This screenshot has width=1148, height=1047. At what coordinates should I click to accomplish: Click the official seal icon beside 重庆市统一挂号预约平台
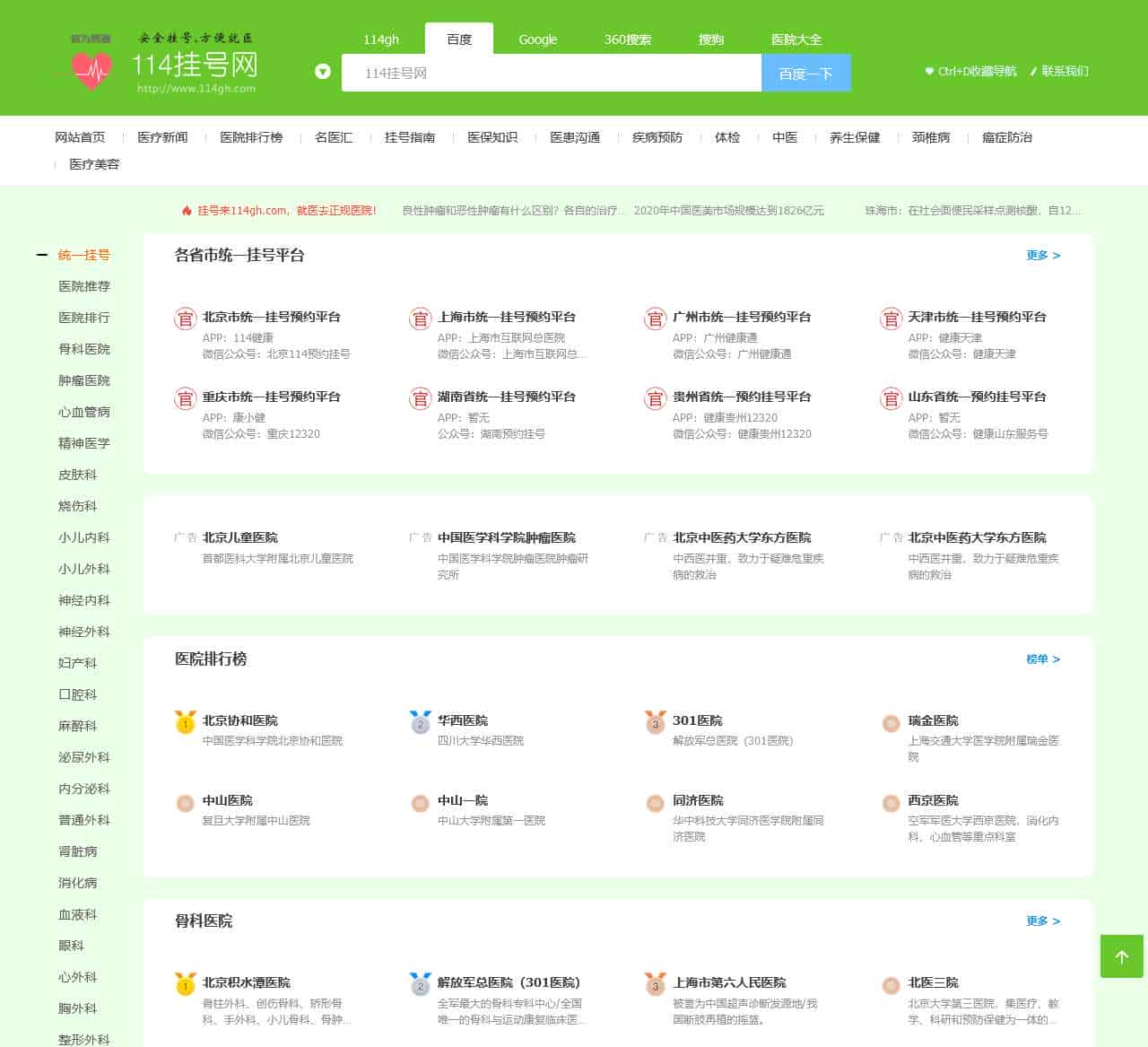[x=186, y=398]
